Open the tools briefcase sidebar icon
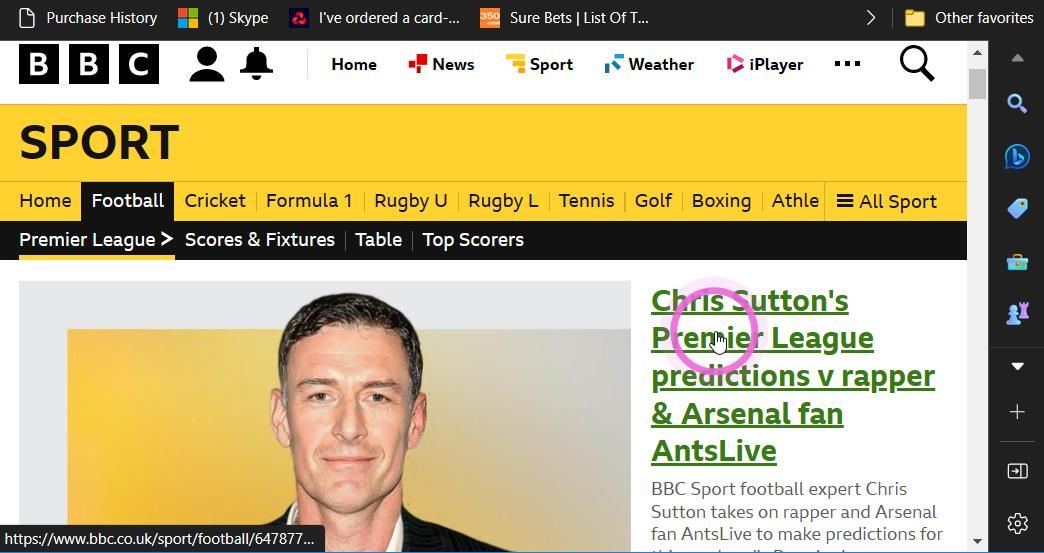 coord(1017,262)
